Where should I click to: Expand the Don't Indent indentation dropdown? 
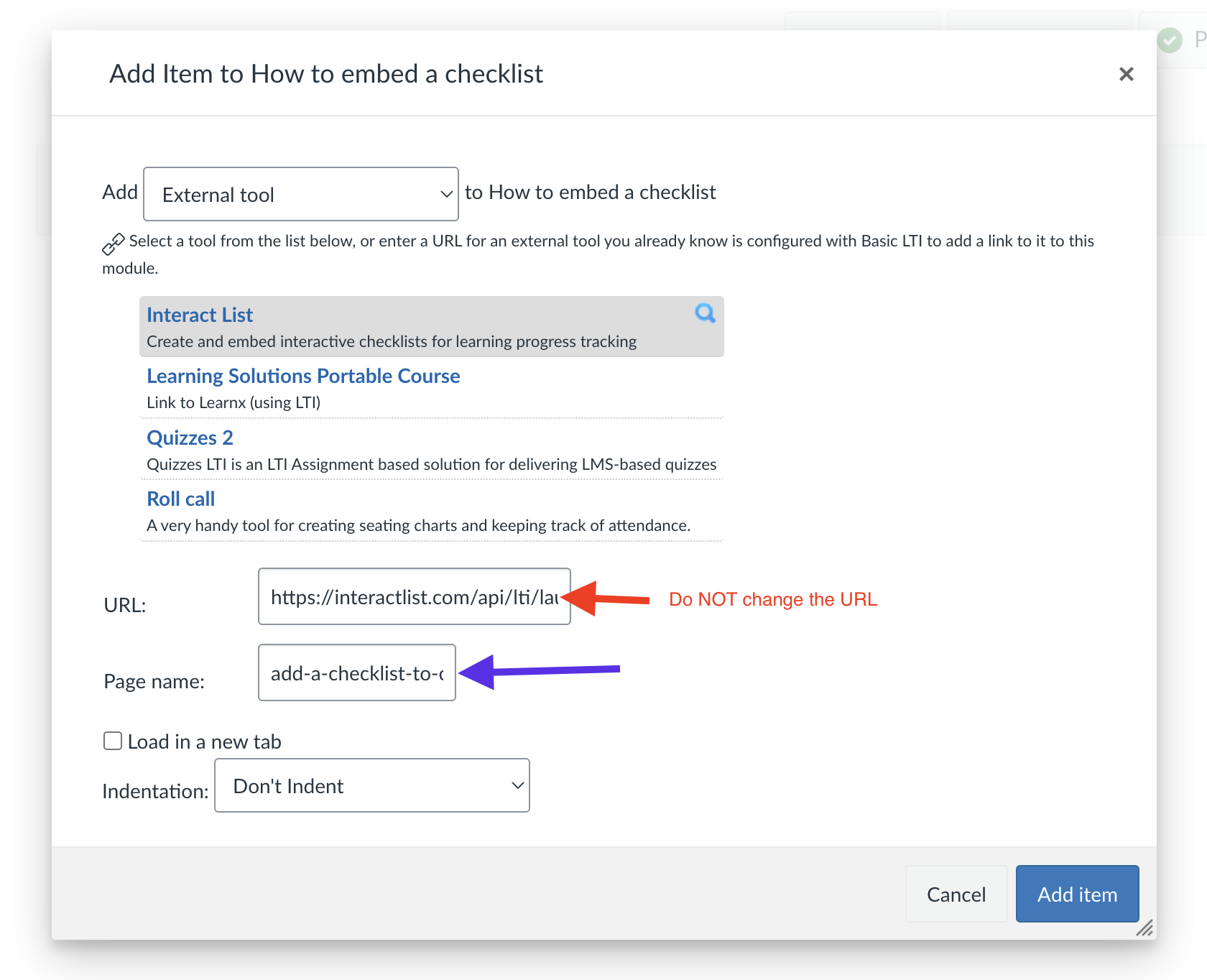372,785
